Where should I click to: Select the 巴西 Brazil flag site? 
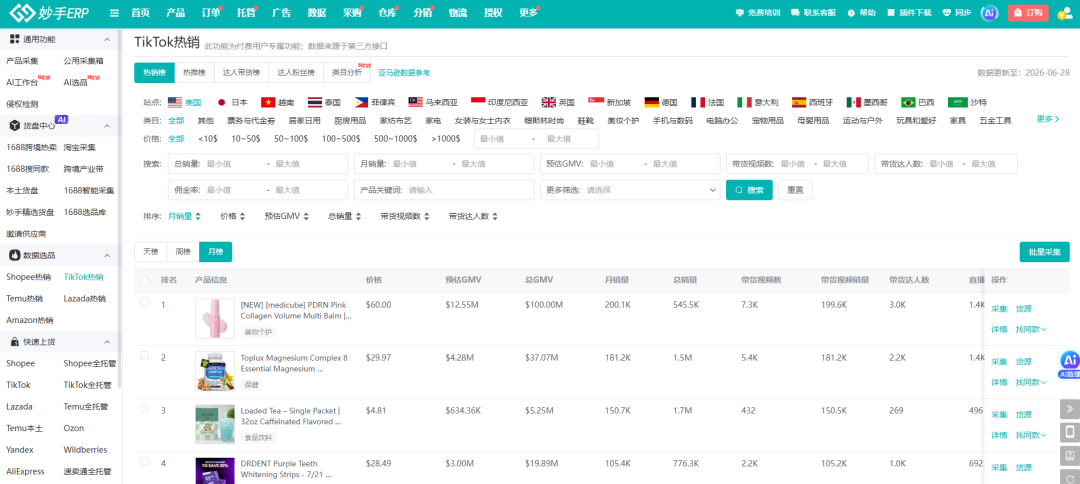[x=918, y=102]
